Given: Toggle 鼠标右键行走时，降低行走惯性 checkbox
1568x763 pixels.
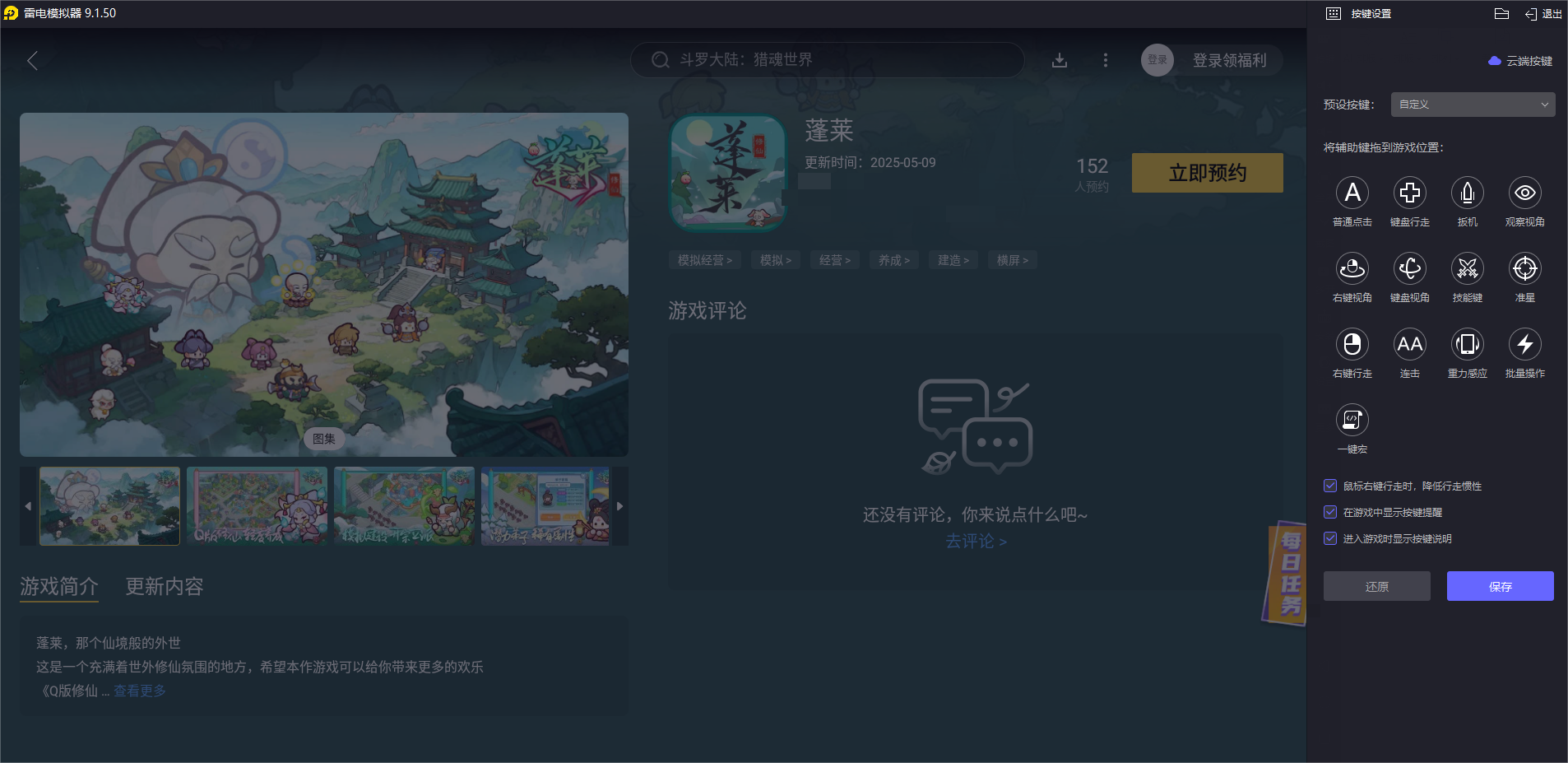Looking at the screenshot, I should pos(1329,486).
